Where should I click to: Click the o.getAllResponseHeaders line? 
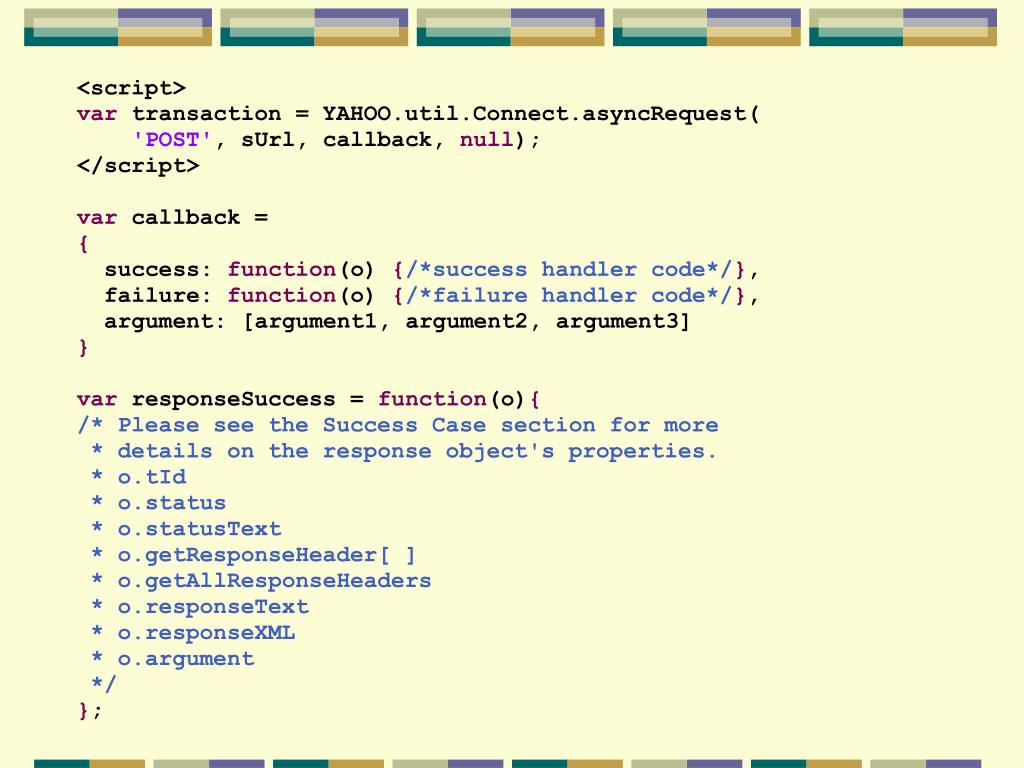tap(261, 581)
